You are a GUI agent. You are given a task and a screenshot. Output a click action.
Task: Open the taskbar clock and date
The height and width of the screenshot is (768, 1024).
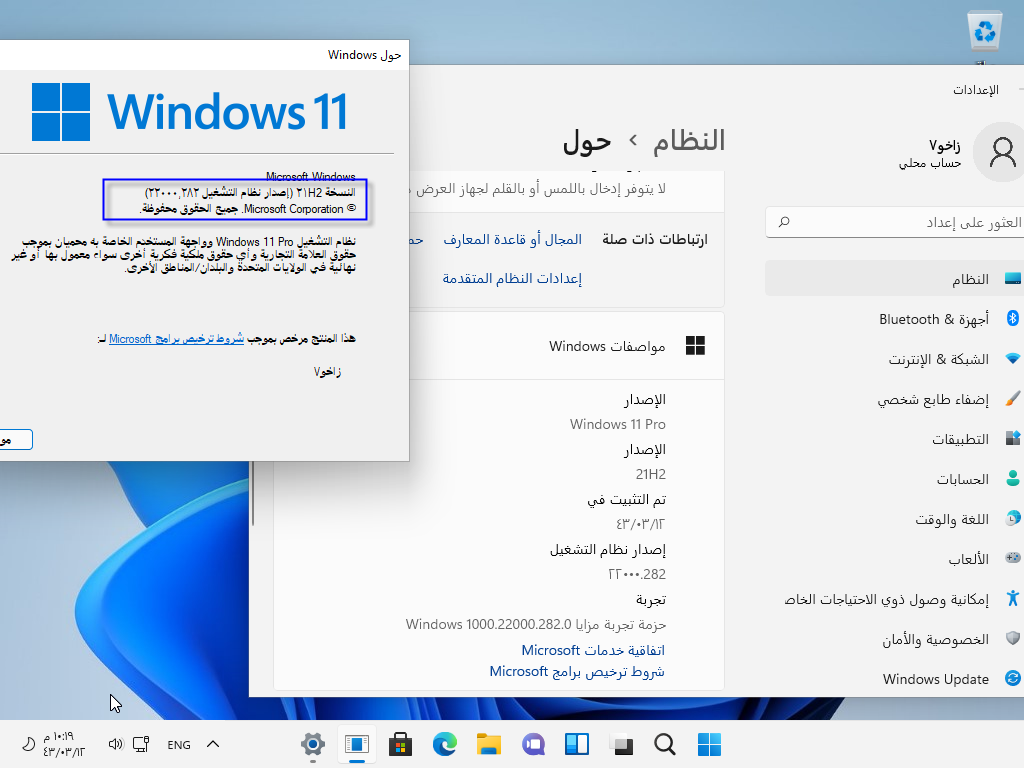pos(63,744)
